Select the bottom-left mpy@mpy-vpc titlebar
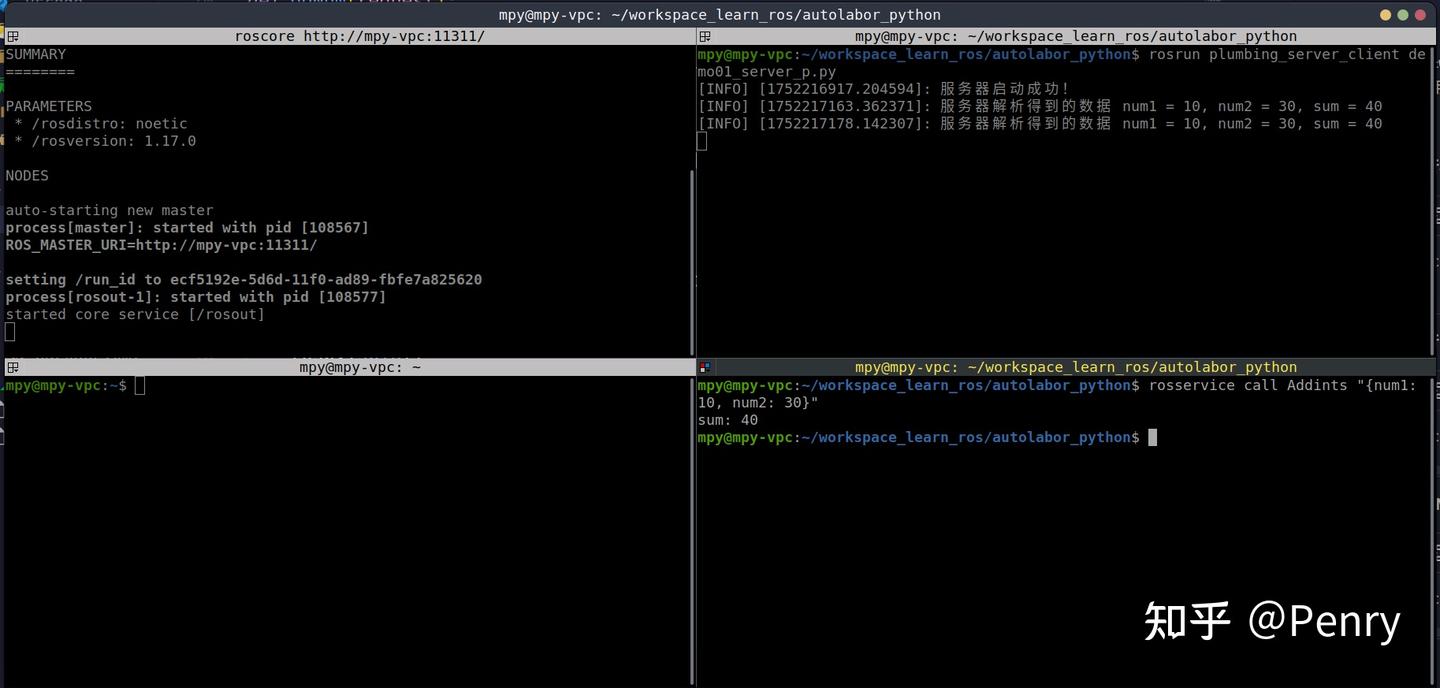 point(358,367)
